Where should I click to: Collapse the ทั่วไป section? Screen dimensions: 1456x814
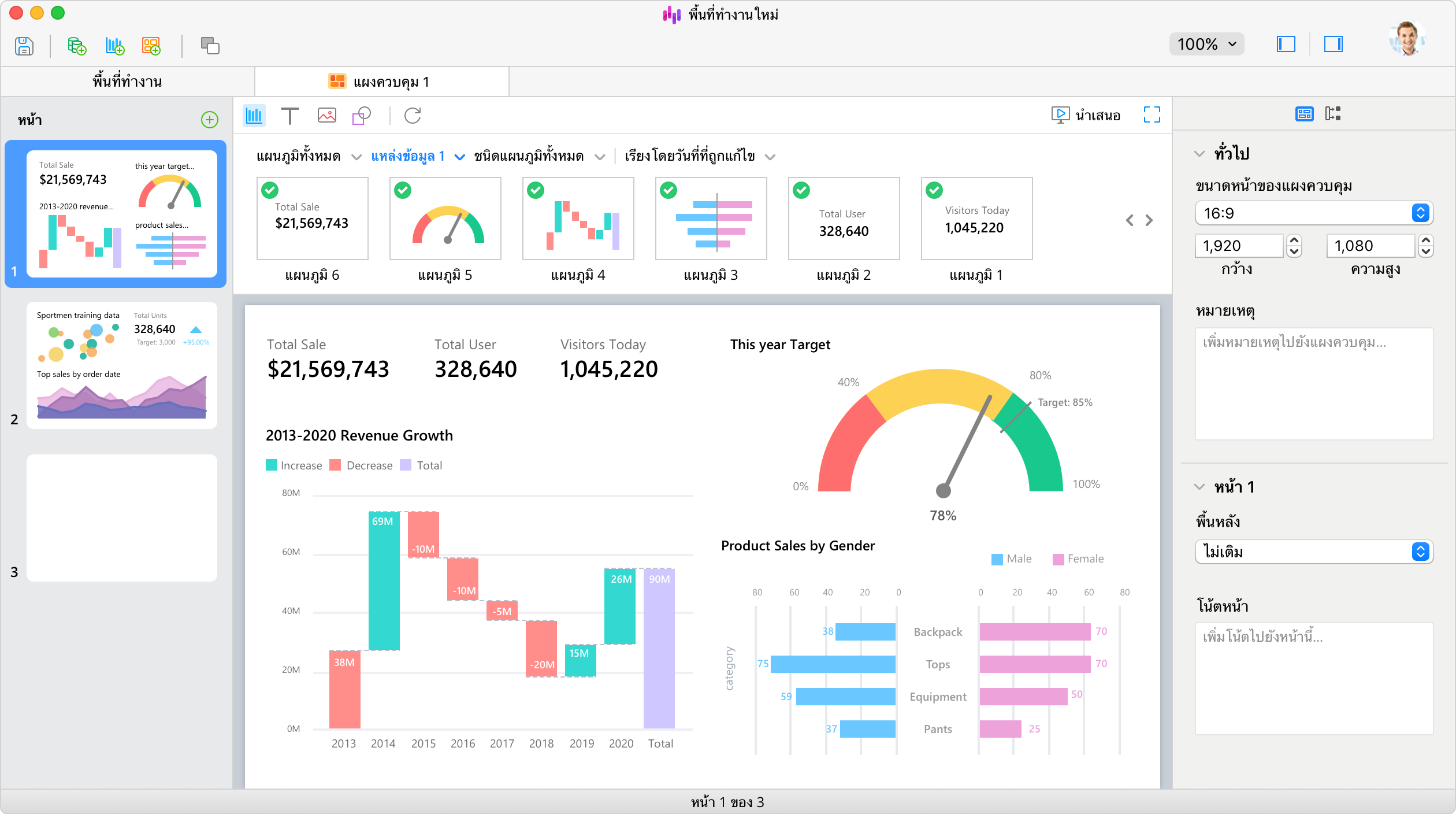point(1199,154)
